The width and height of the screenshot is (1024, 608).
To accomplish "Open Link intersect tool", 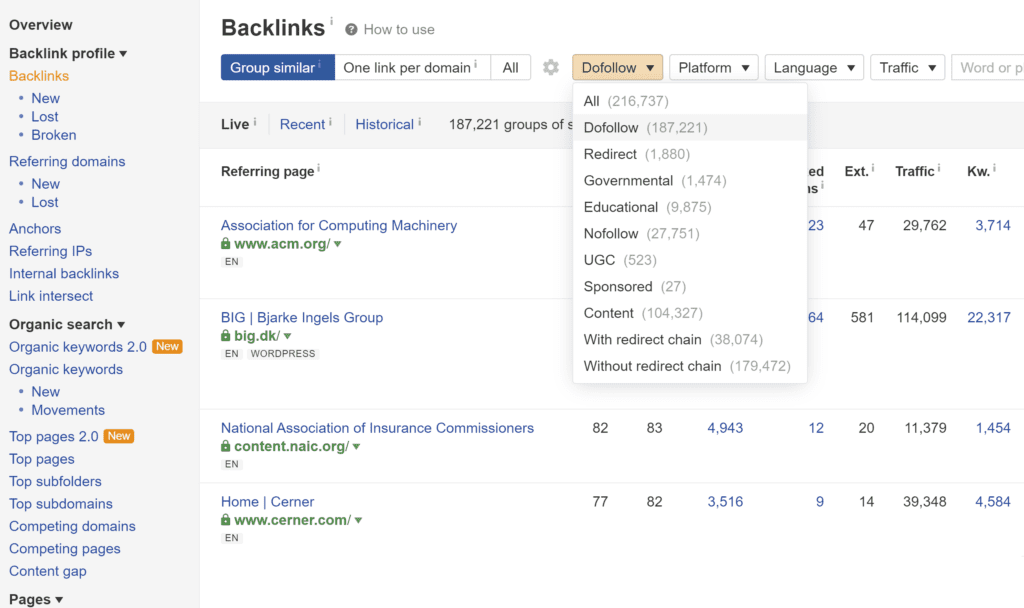I will (51, 296).
